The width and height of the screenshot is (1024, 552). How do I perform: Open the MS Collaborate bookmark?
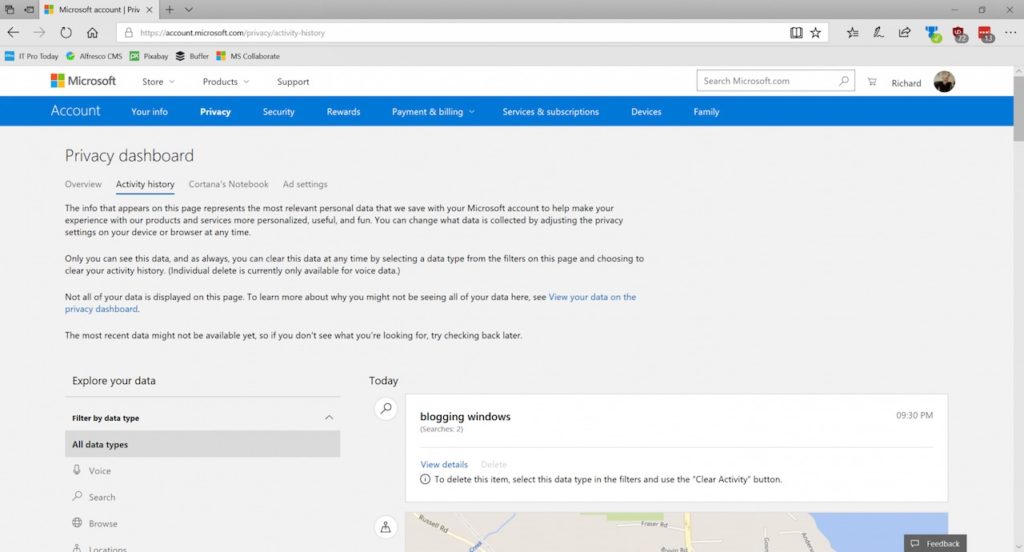pyautogui.click(x=248, y=56)
